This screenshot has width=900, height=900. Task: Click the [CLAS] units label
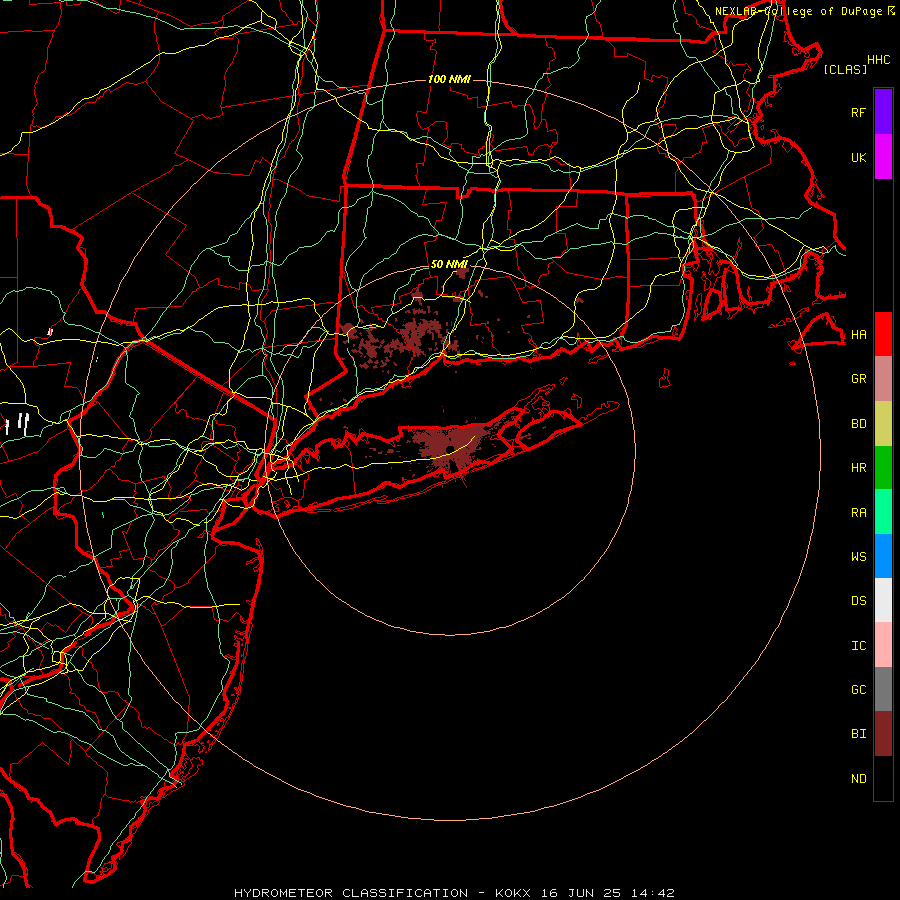pyautogui.click(x=845, y=69)
